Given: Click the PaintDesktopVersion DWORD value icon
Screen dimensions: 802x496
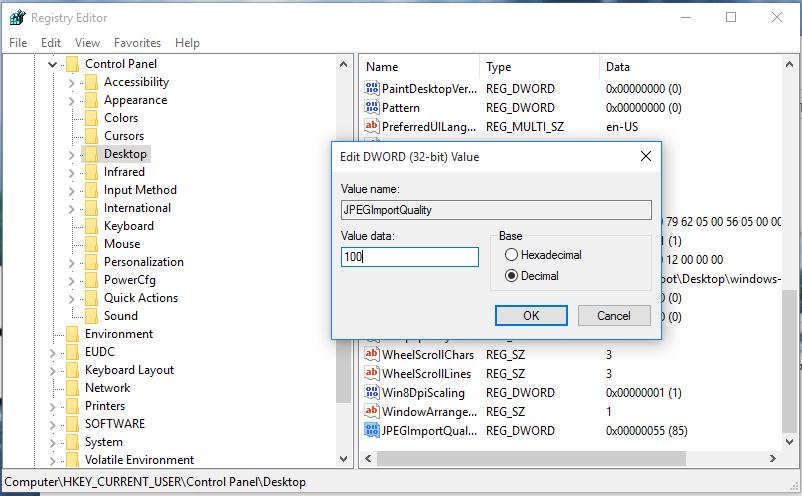Looking at the screenshot, I should 373,89.
